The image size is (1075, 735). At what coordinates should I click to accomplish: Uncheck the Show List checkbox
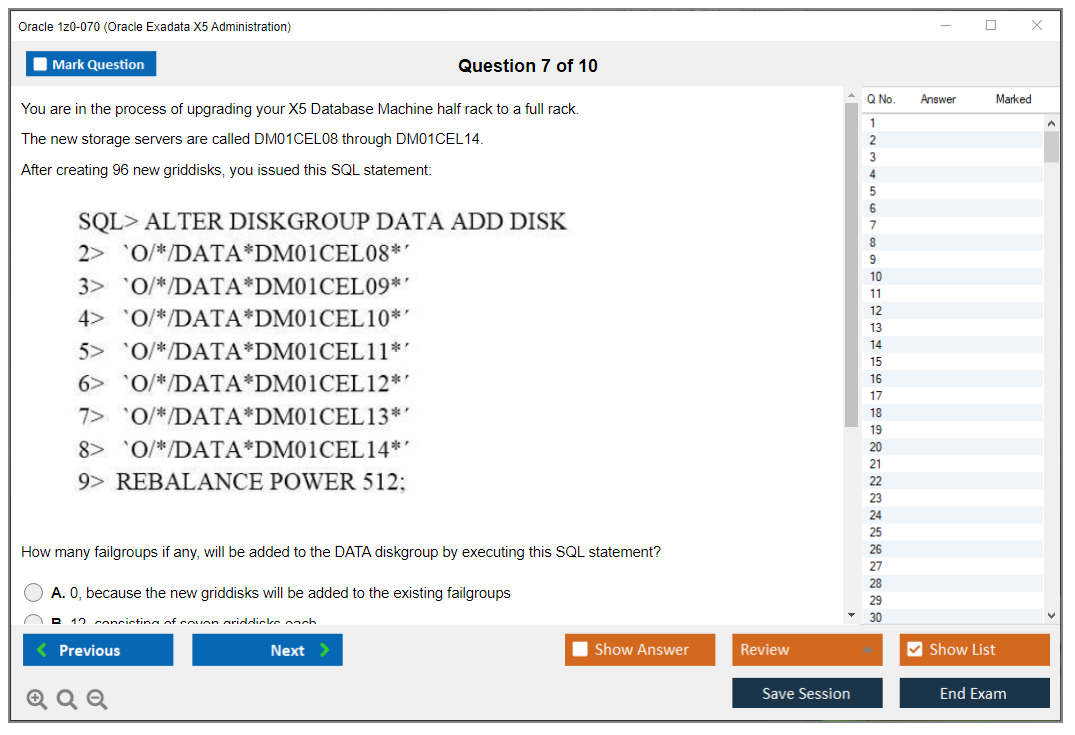click(x=914, y=650)
